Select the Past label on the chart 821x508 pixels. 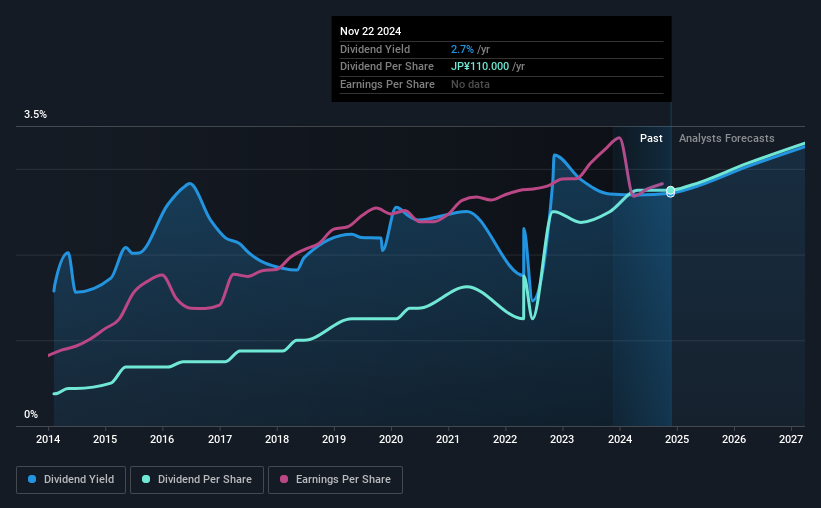click(x=651, y=138)
